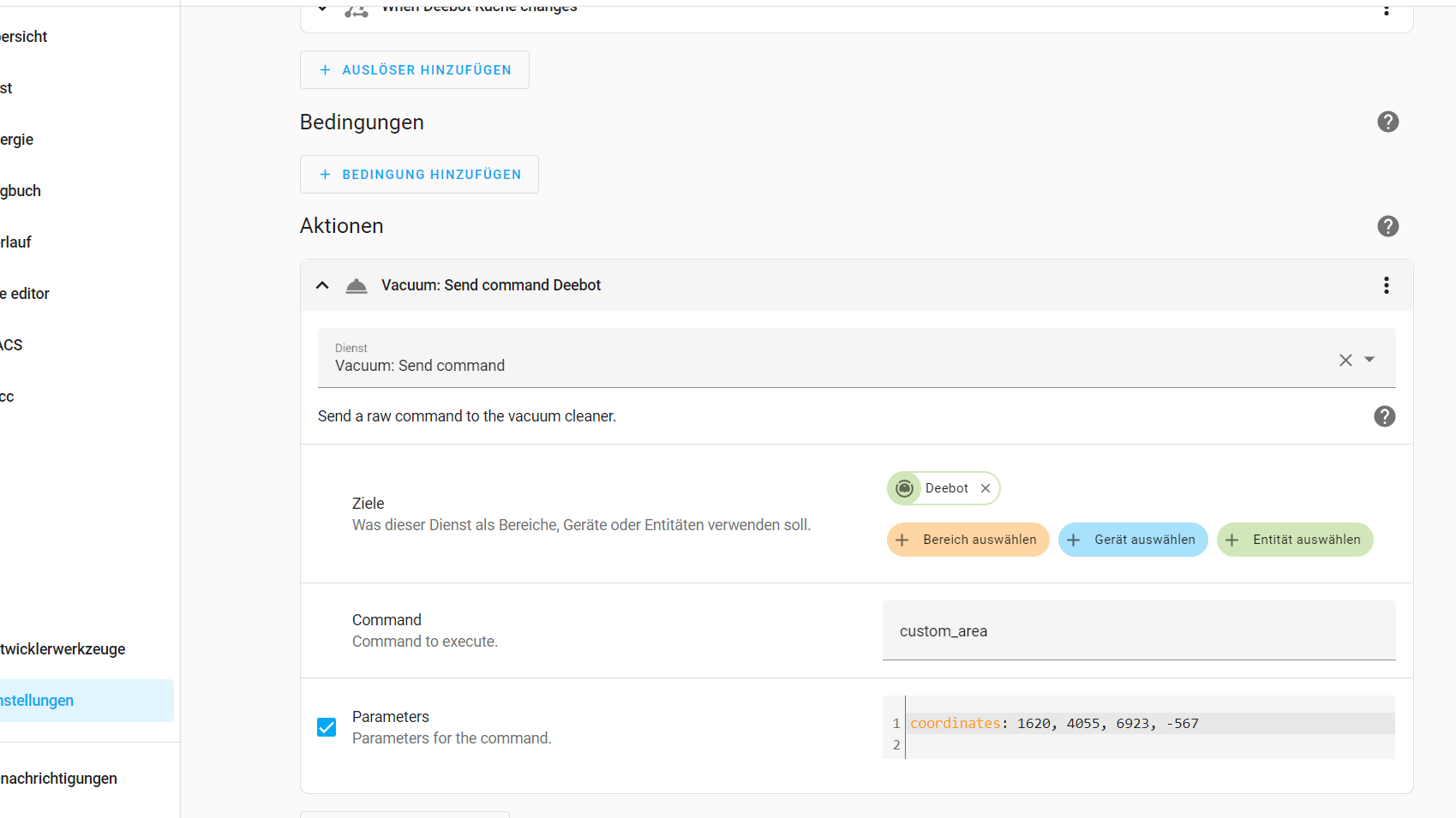Collapse the Vacuum Send command action
Viewport: 1456px width, 818px height.
(x=322, y=285)
